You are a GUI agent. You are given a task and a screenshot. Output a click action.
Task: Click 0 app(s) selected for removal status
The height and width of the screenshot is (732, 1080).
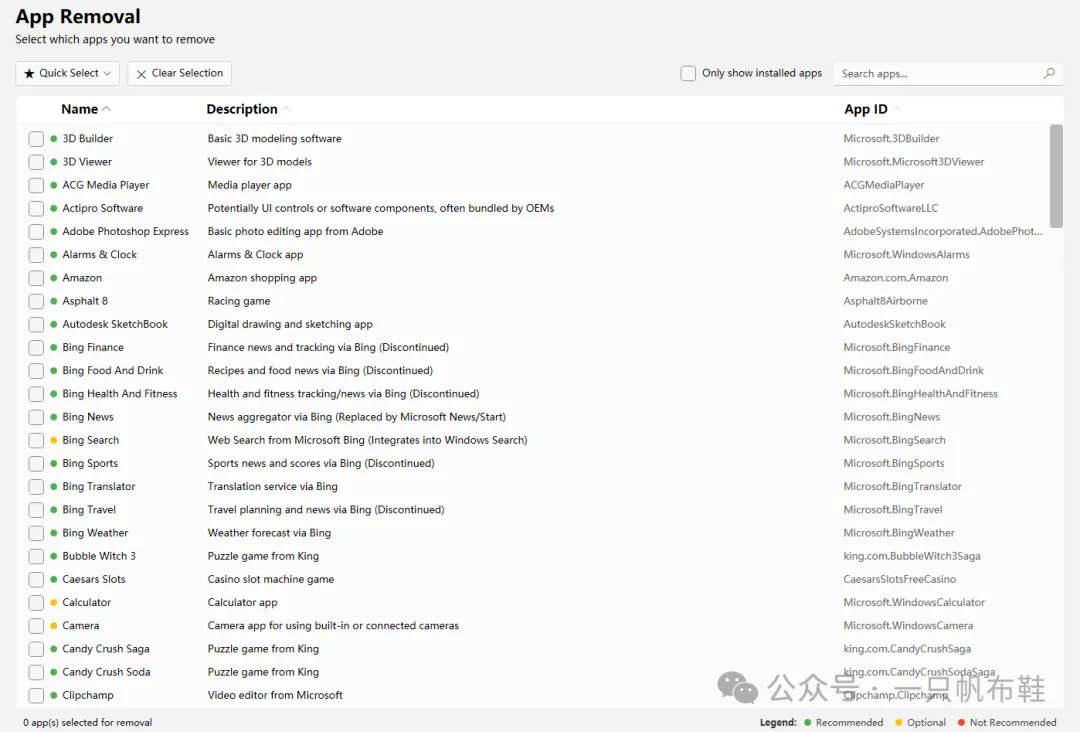pyautogui.click(x=87, y=722)
